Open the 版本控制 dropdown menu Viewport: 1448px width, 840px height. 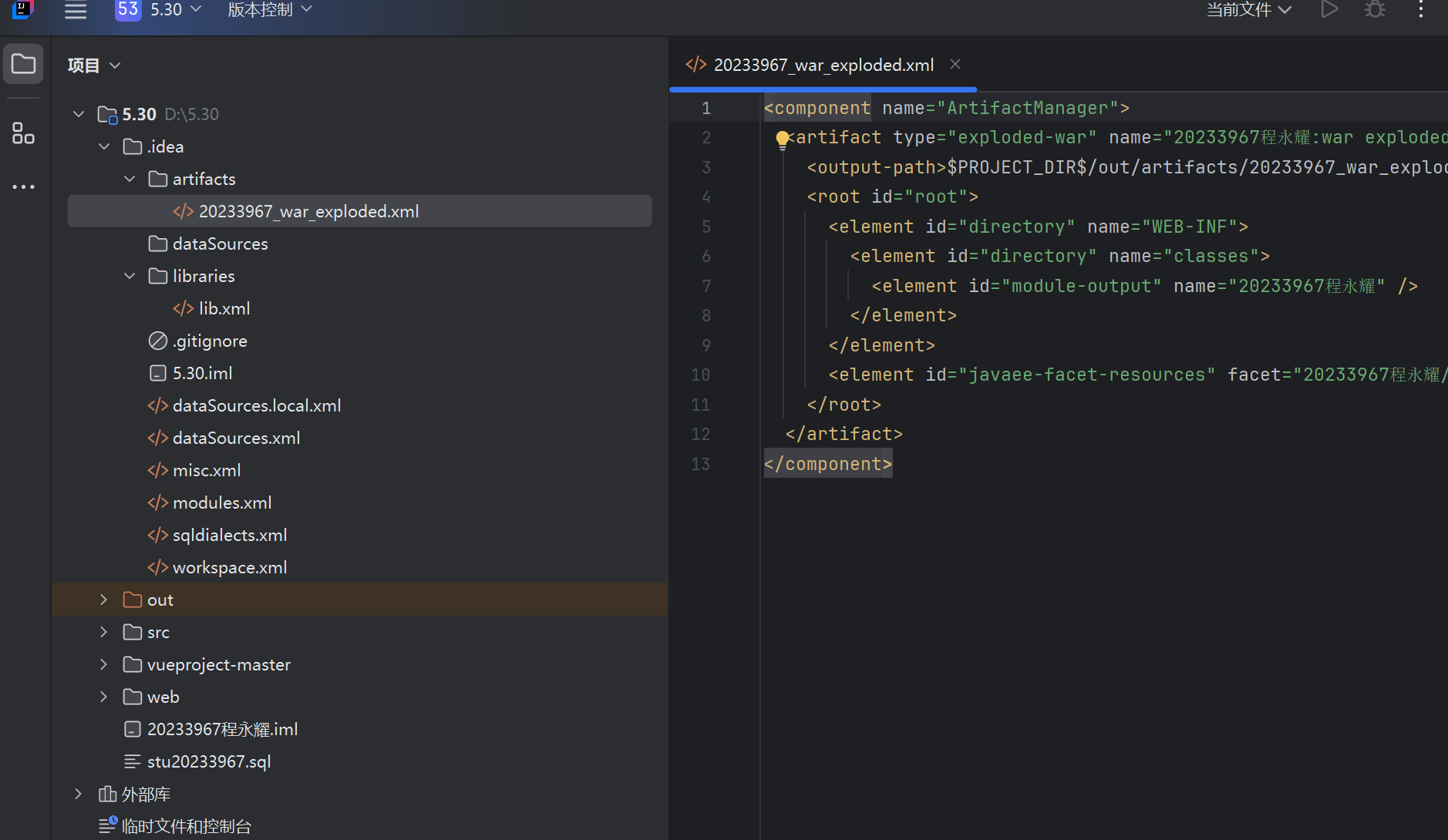coord(270,9)
